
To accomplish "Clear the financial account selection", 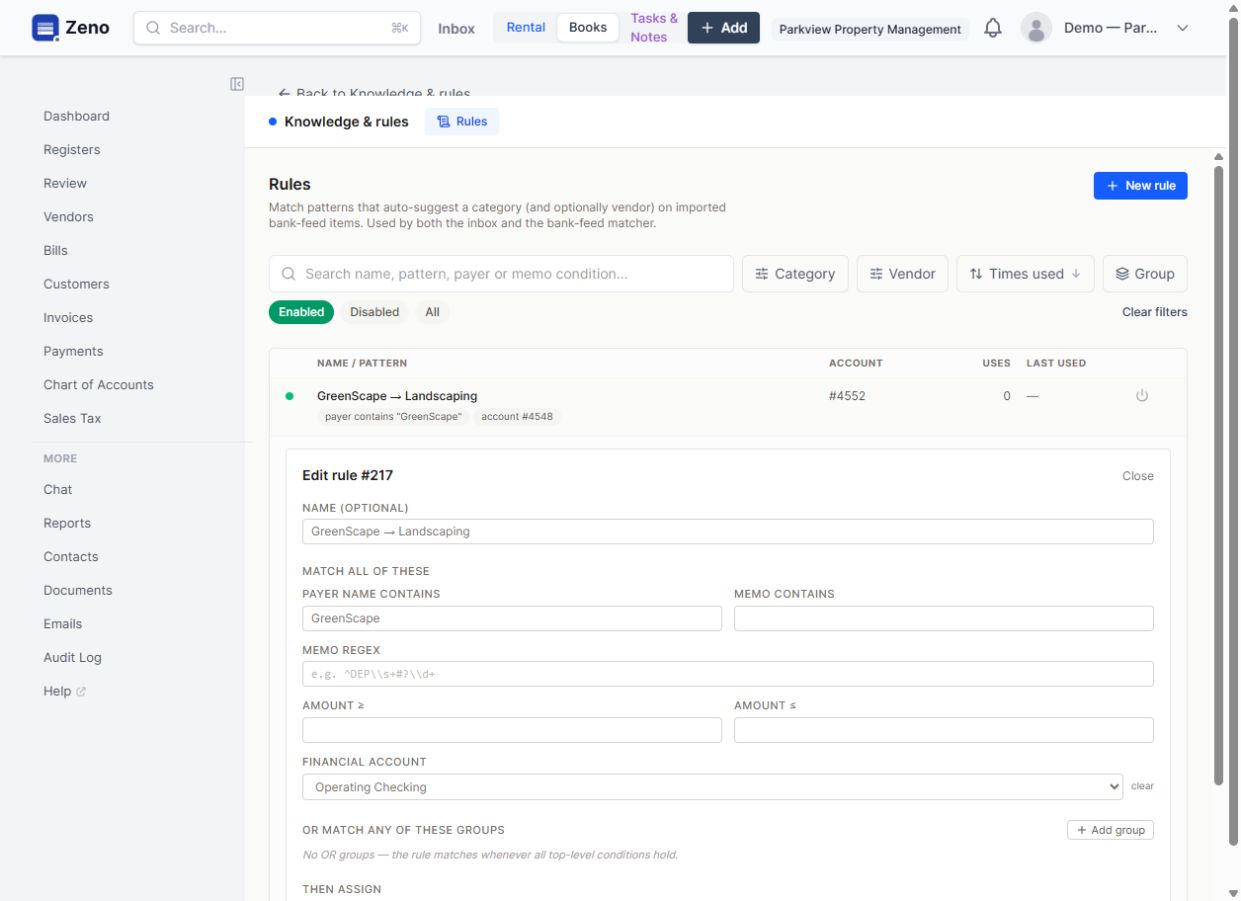I will pyautogui.click(x=1142, y=786).
